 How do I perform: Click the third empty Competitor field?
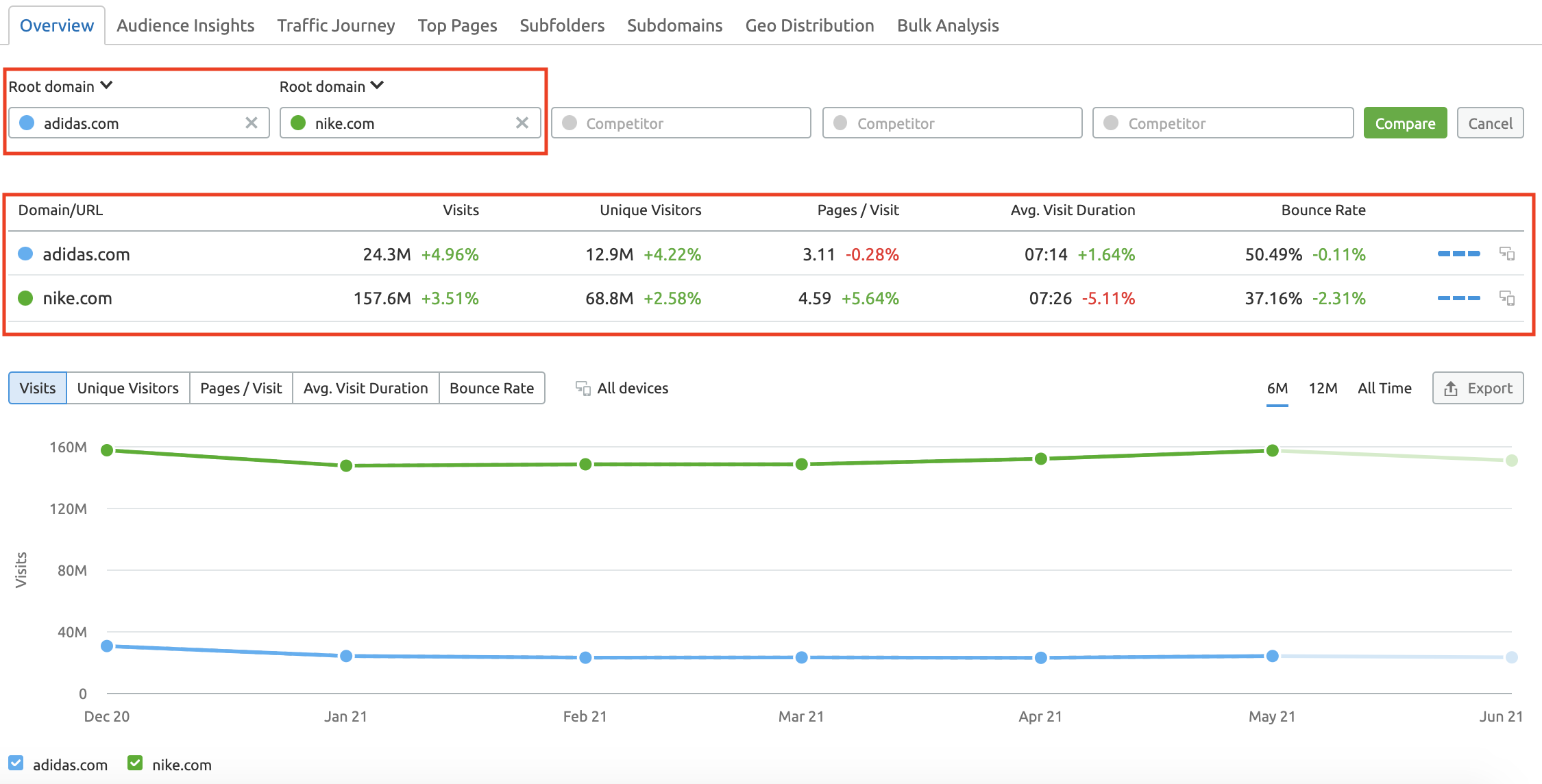(x=1223, y=123)
